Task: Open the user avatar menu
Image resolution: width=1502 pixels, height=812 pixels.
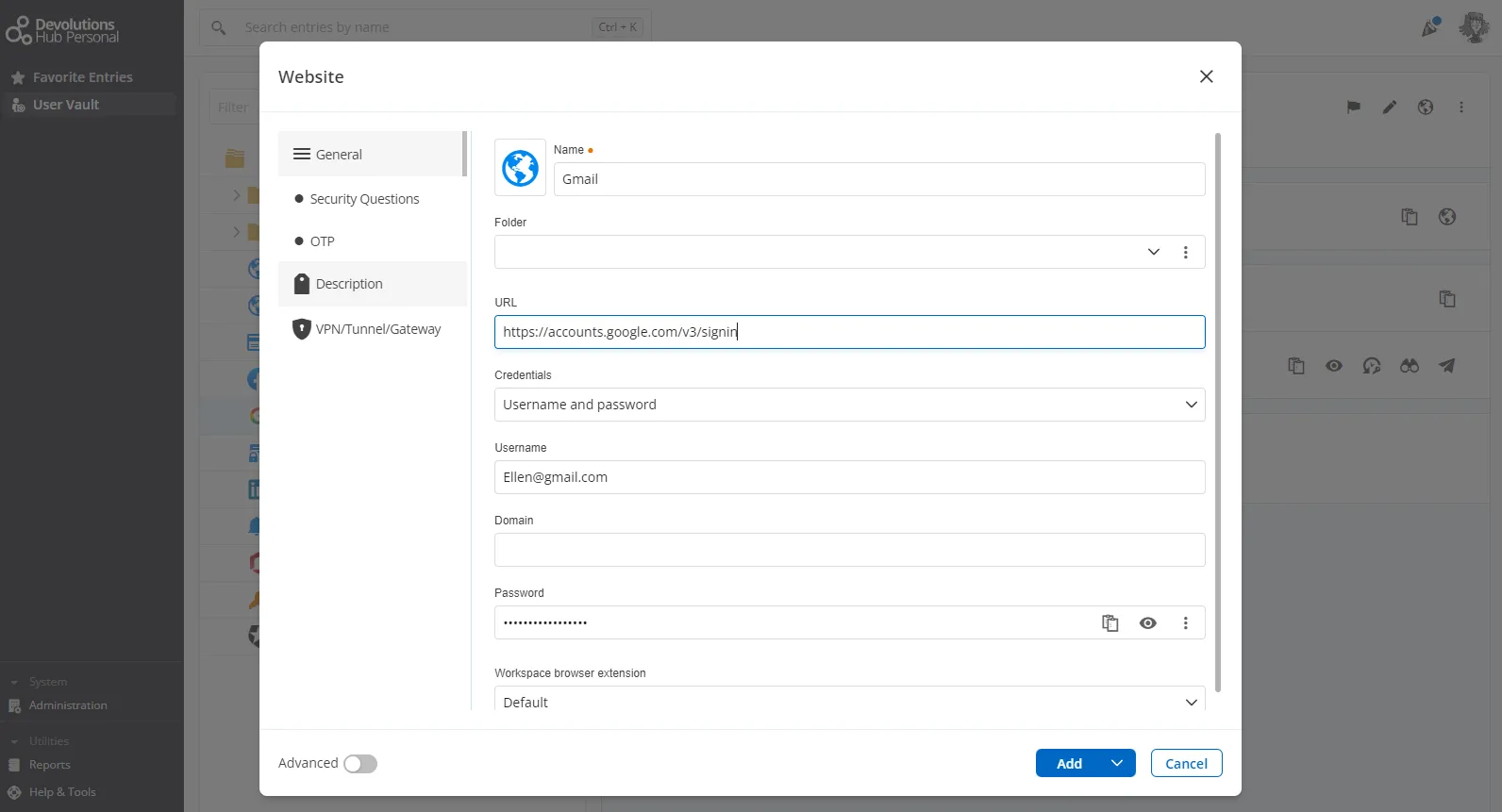Action: coord(1474,26)
